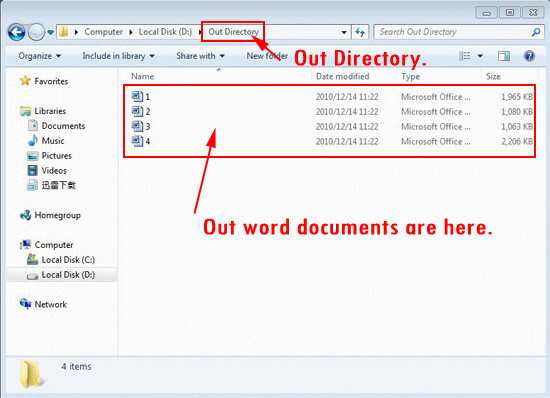Click the 1,080 KB size cell
Viewport: 550px width, 398px height.
coord(517,112)
